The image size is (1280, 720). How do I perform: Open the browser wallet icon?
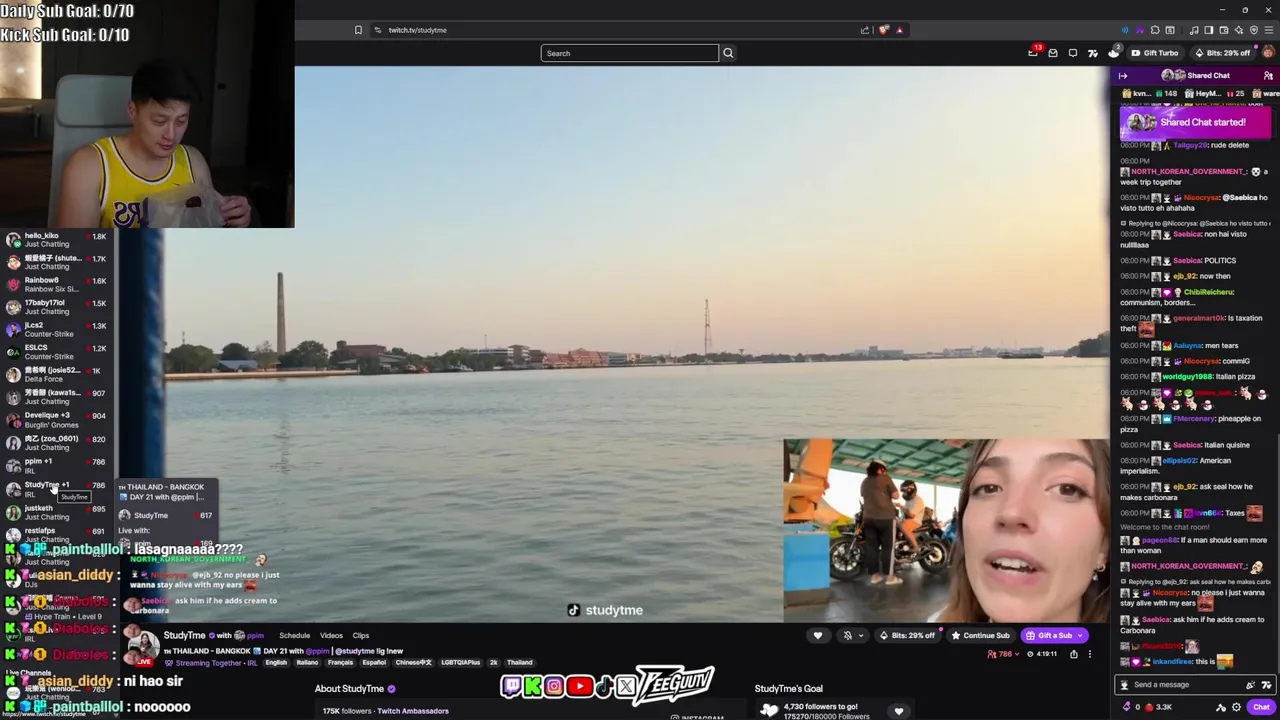pos(1224,30)
